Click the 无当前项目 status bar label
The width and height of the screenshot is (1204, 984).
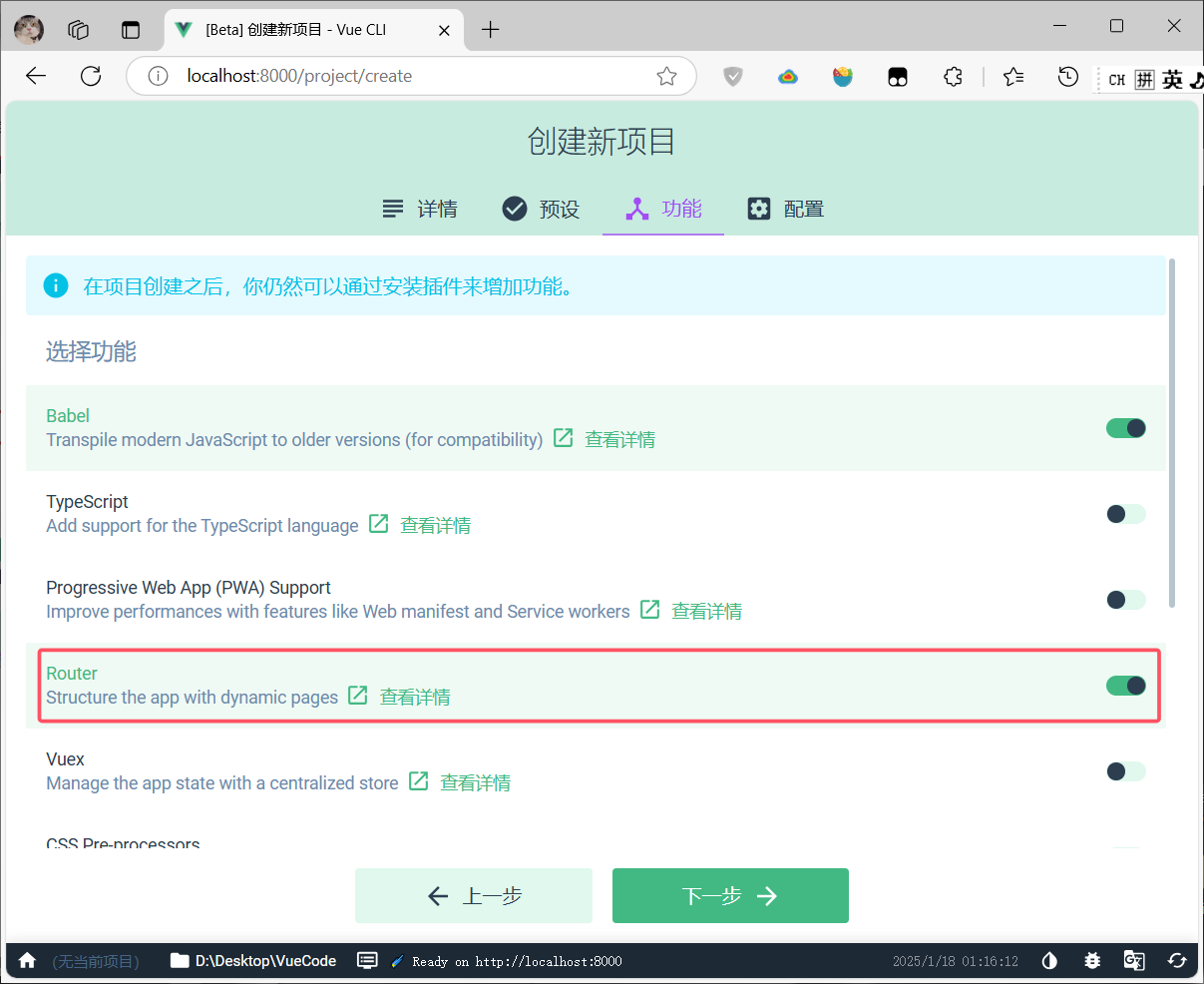pos(96,961)
